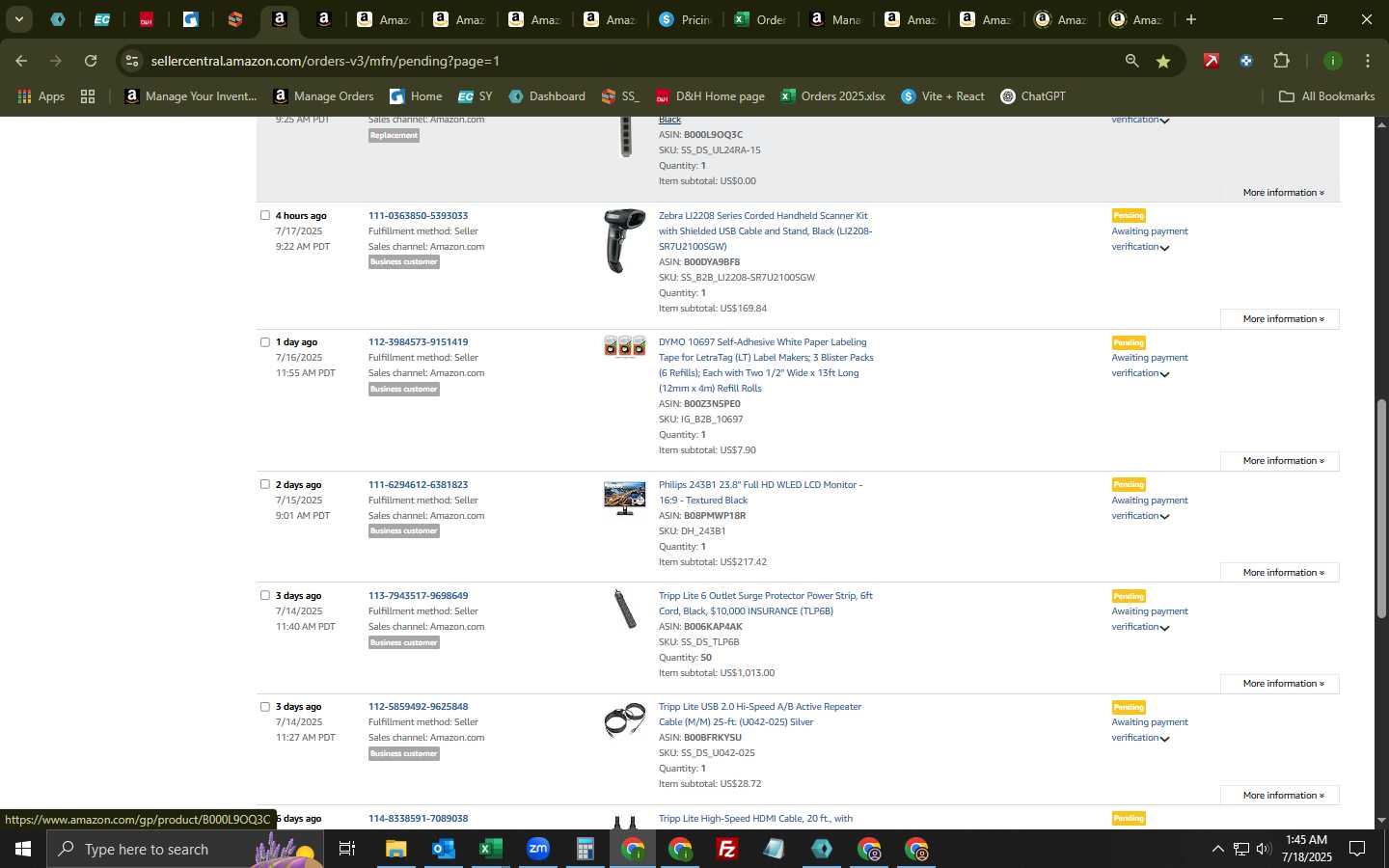The image size is (1389, 868).
Task: Click the Windows taskbar search box
Action: tap(185, 849)
